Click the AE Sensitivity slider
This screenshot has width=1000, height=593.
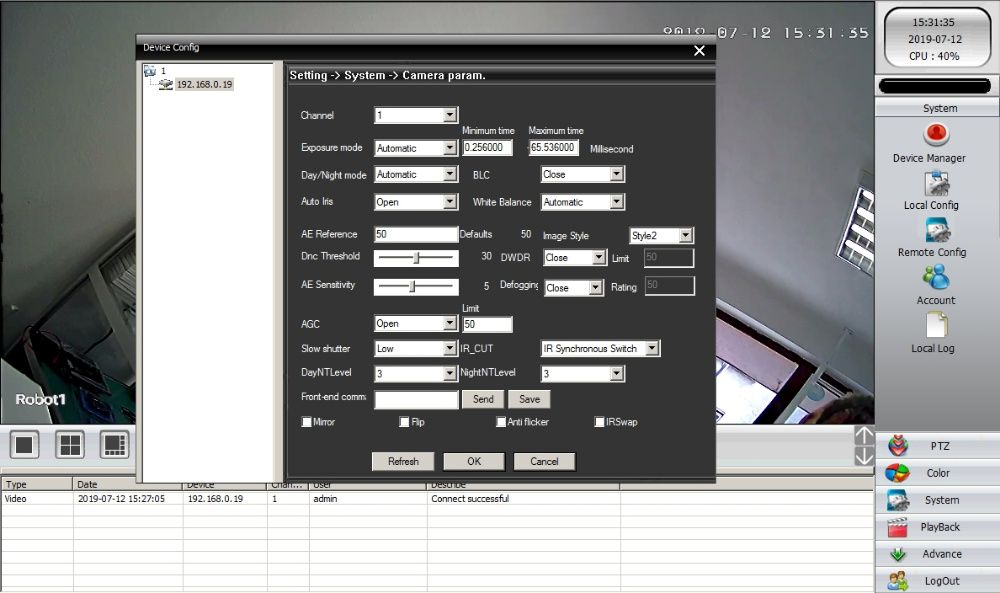click(x=416, y=286)
